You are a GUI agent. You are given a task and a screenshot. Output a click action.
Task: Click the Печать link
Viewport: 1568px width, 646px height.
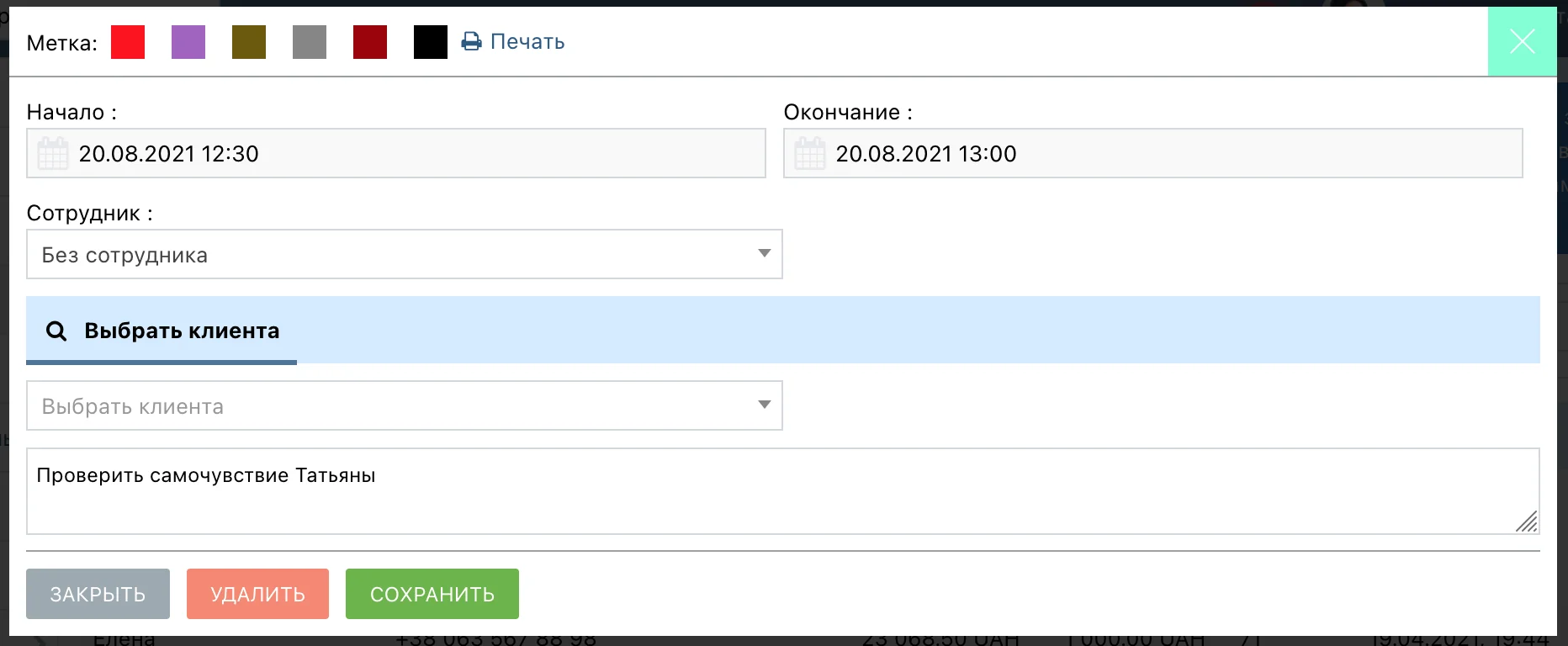pyautogui.click(x=527, y=41)
